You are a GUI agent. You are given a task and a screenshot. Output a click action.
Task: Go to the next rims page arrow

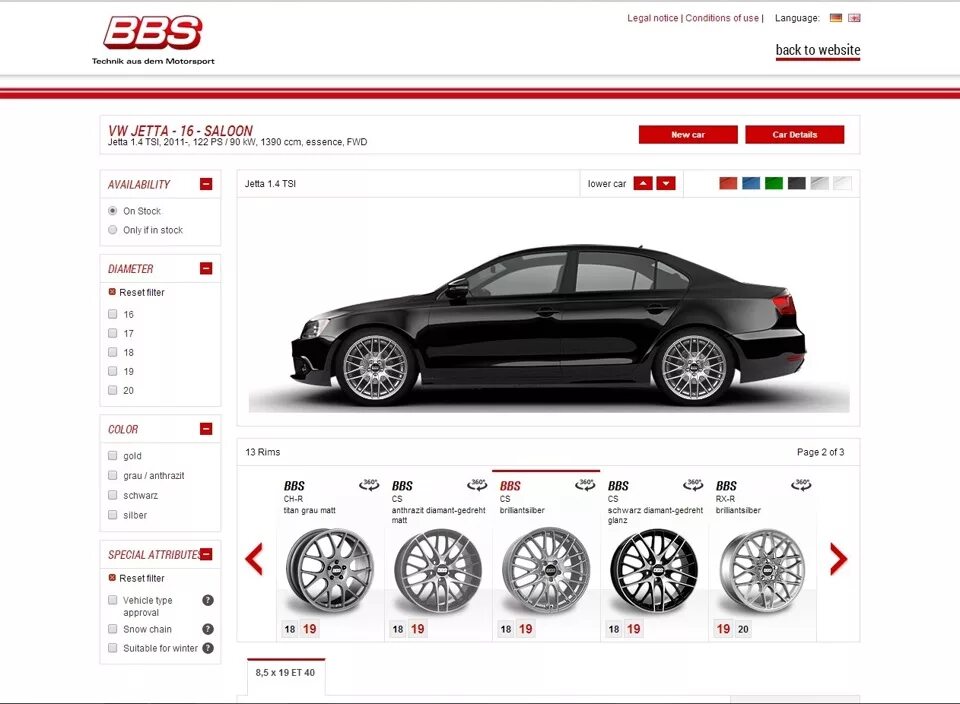pos(838,558)
